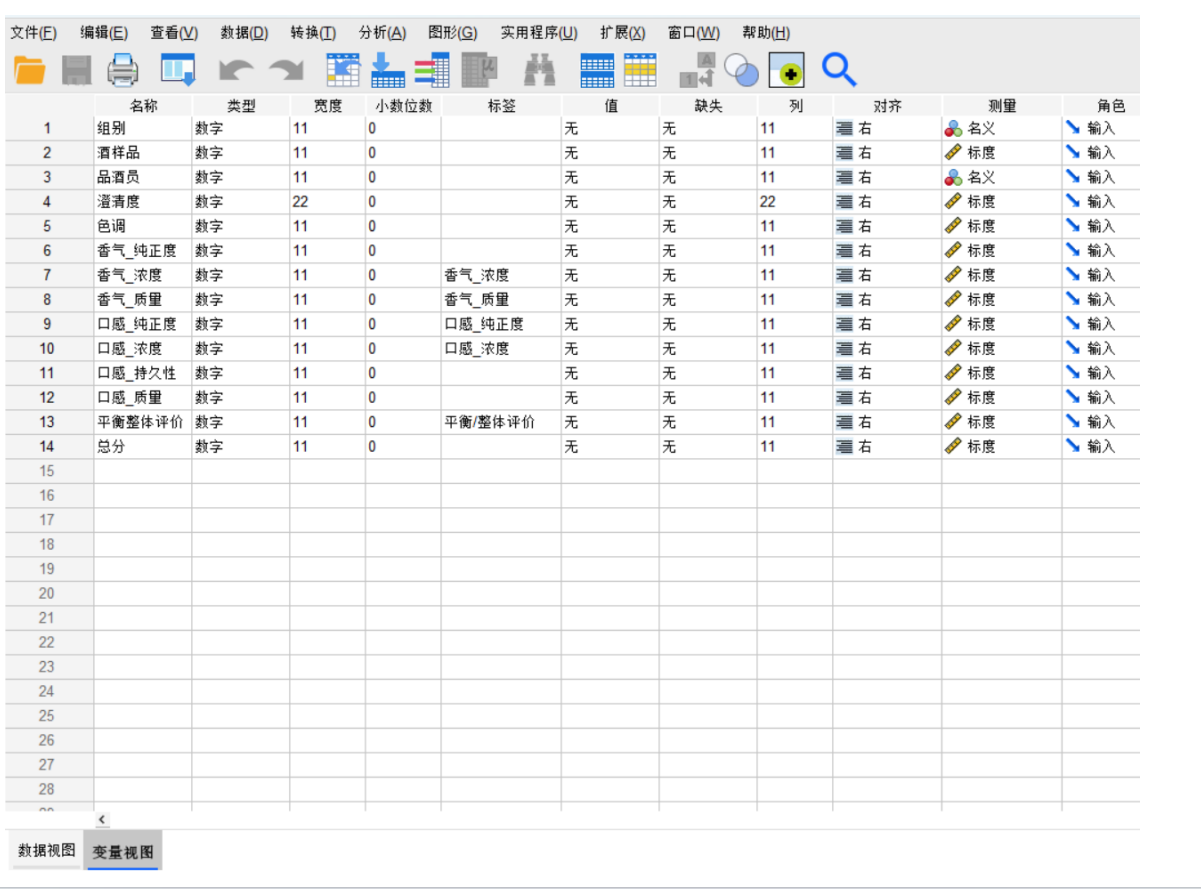Open Use variable sets icon with overlapping circles

tap(741, 70)
